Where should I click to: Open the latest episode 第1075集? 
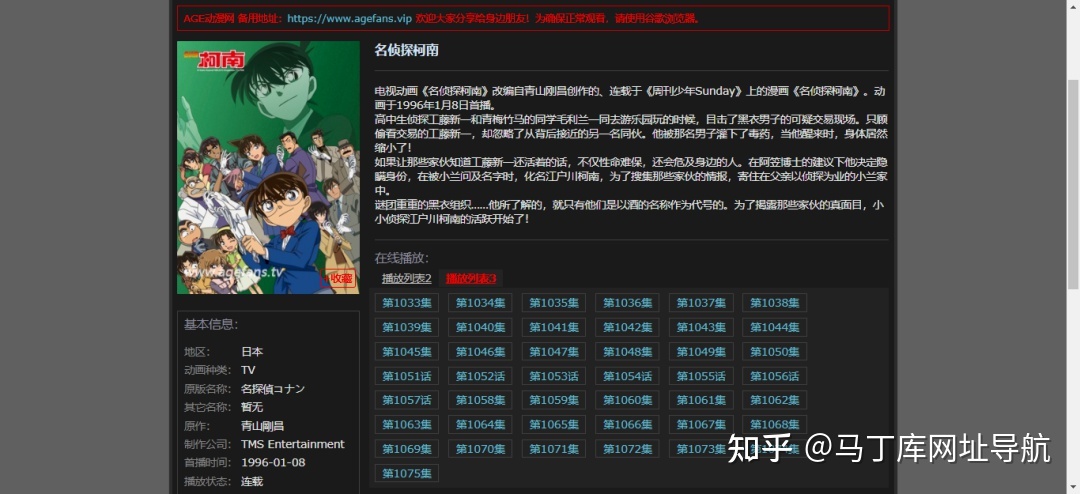[407, 473]
